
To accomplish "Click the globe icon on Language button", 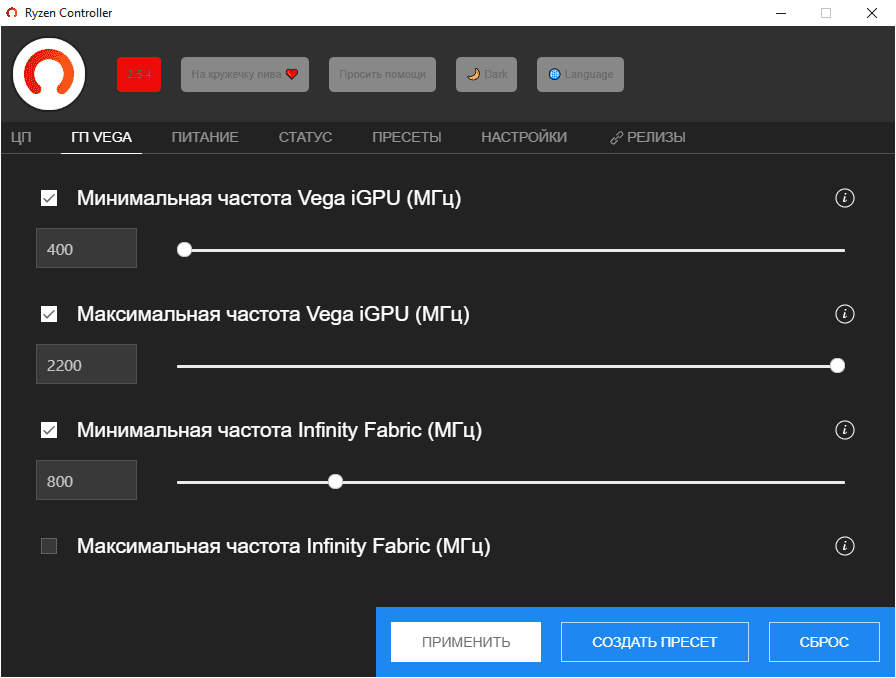I will pyautogui.click(x=554, y=74).
